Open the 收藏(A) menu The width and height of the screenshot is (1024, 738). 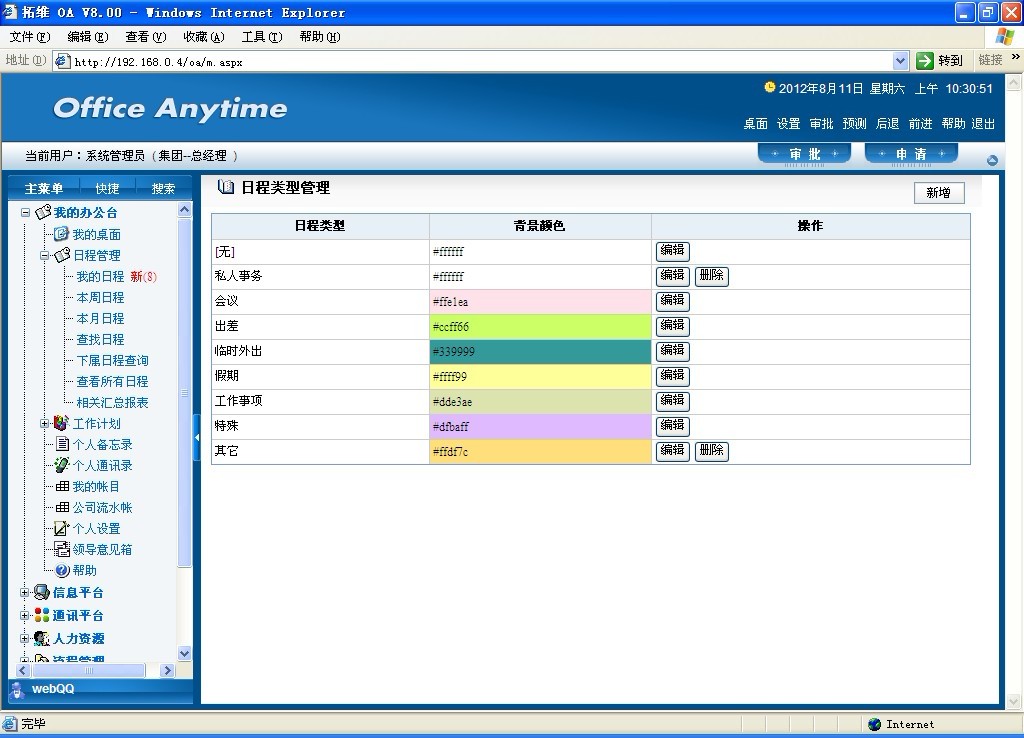click(x=203, y=37)
